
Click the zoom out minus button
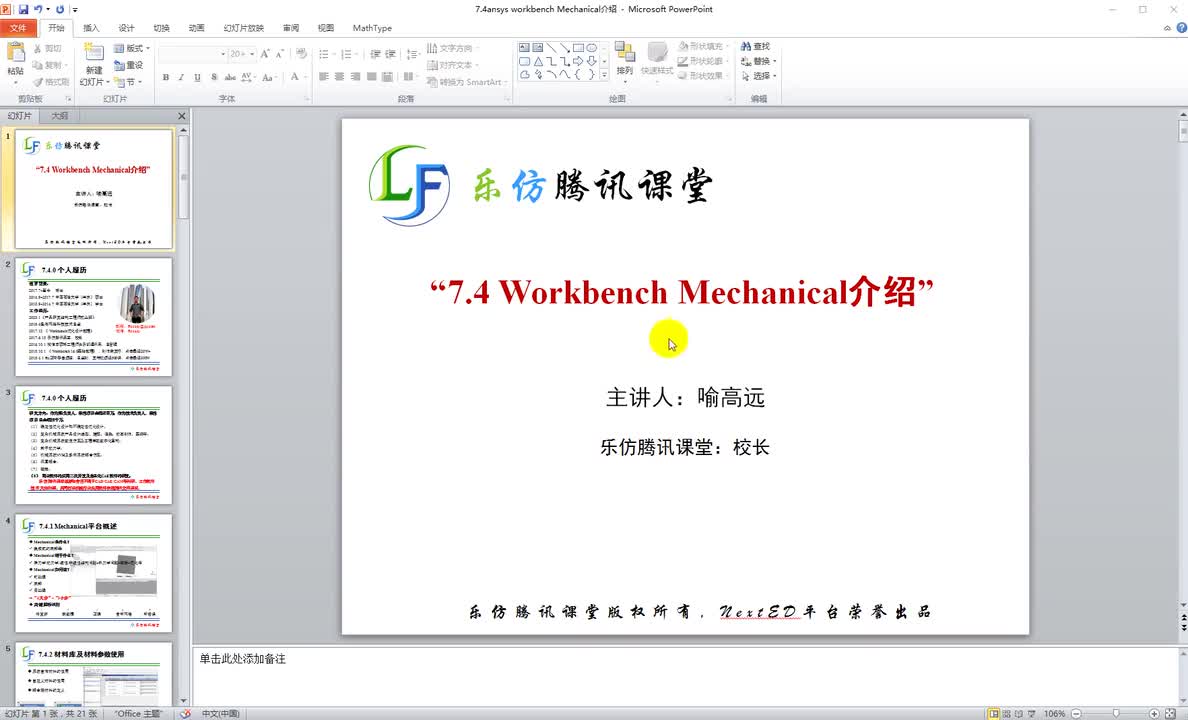click(x=1076, y=713)
